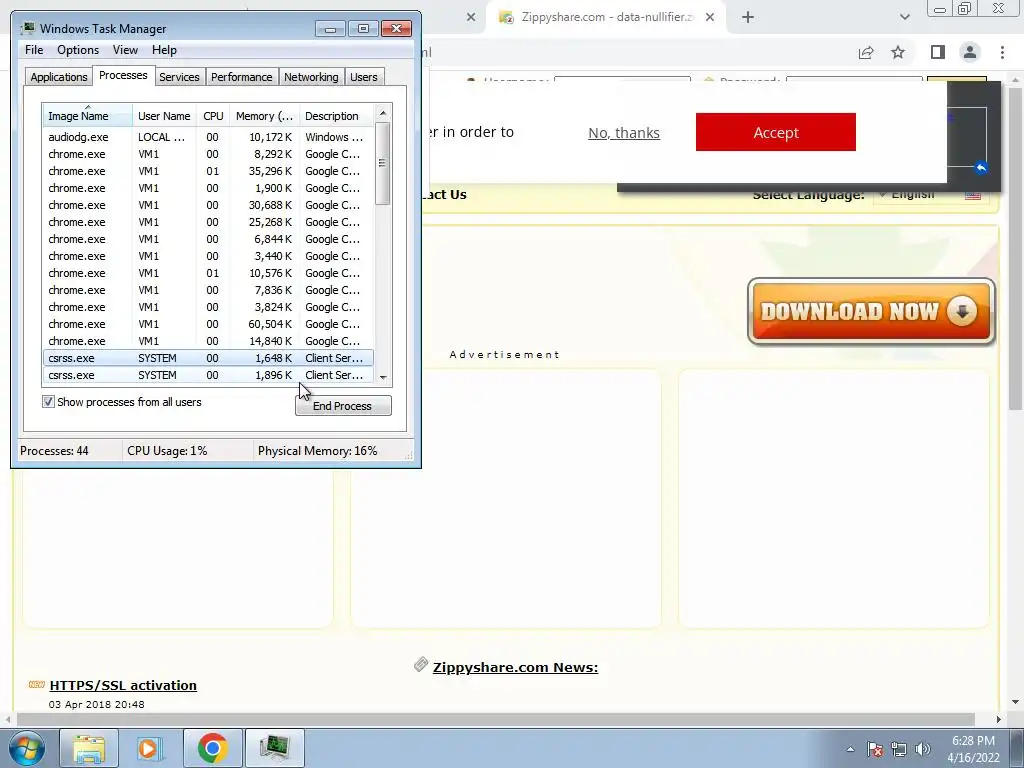Switch to the Performance tab

click(x=241, y=77)
